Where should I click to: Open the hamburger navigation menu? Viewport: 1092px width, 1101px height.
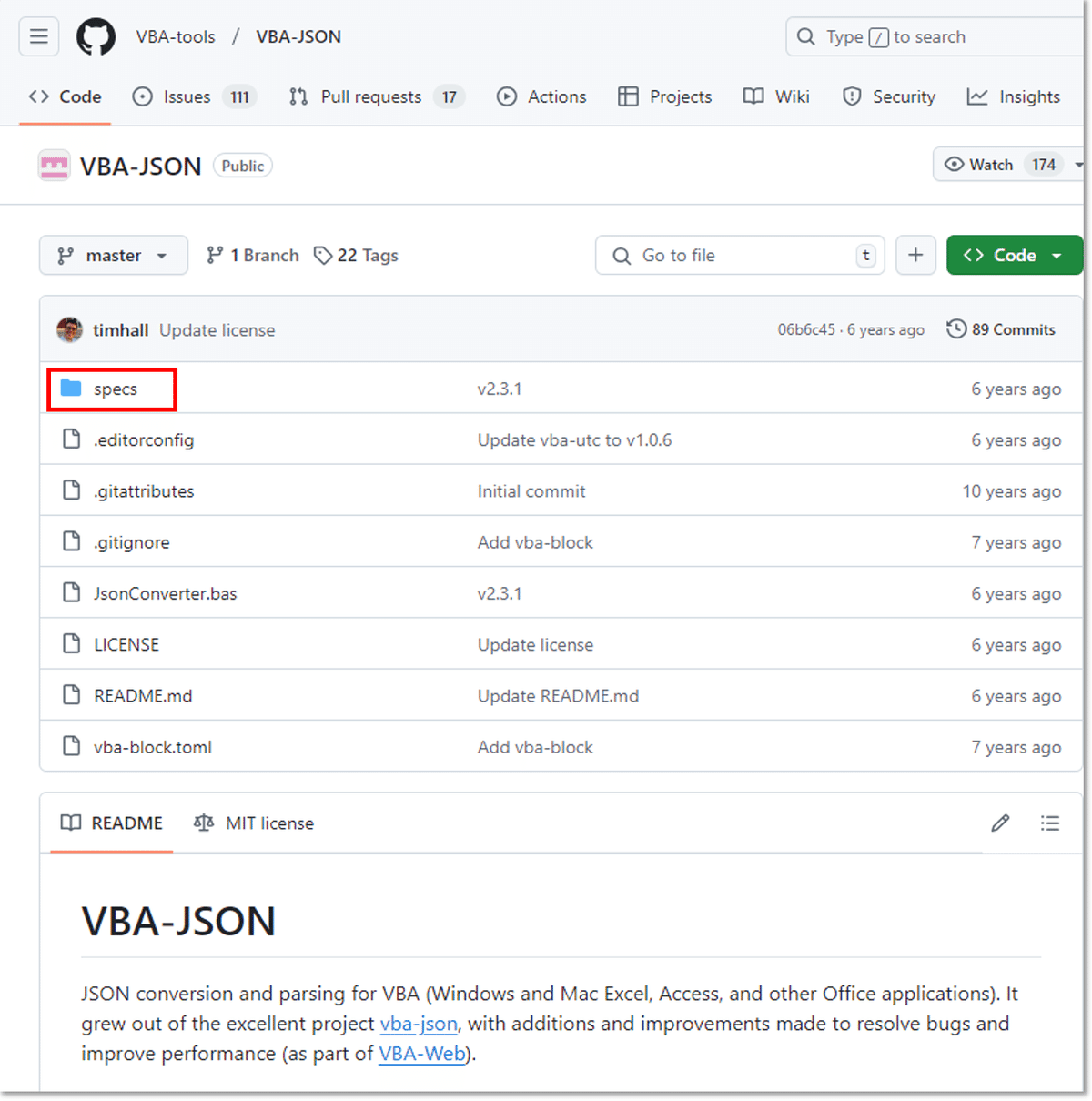(x=38, y=36)
